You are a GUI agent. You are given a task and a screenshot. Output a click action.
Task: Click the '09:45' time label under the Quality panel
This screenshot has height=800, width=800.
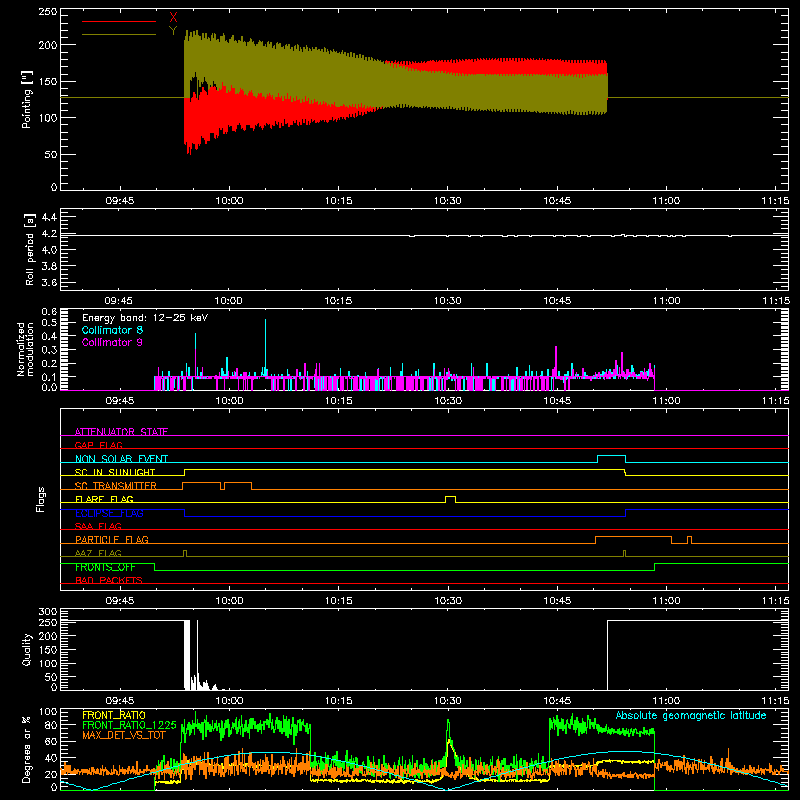point(119,701)
